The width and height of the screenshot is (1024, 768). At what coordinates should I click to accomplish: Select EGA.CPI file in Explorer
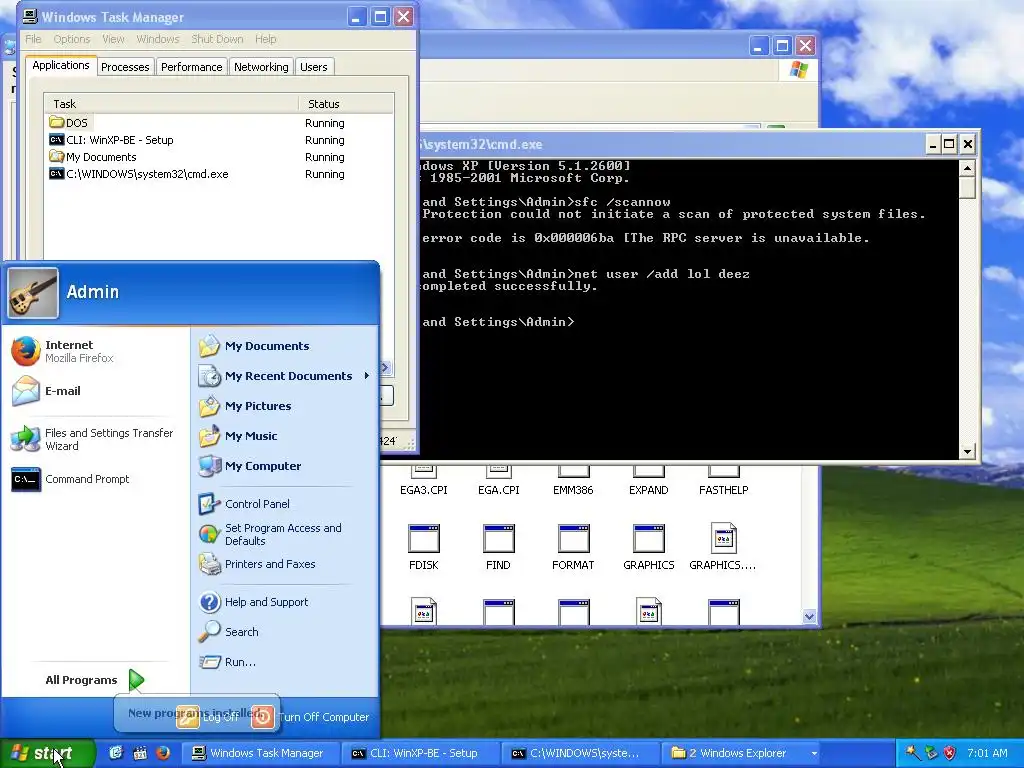click(498, 482)
